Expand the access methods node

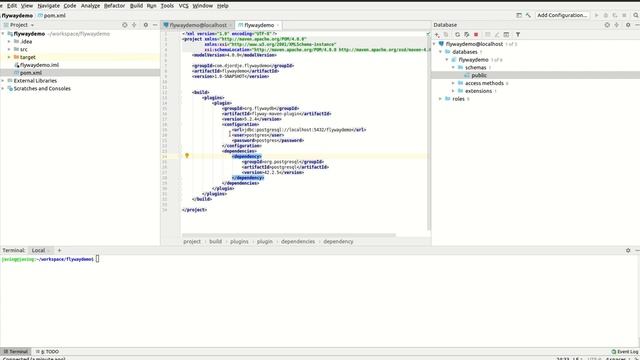coord(453,83)
